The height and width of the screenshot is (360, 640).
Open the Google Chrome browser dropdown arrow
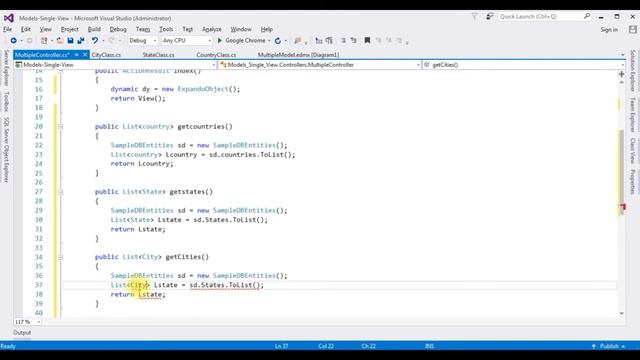[x=269, y=41]
